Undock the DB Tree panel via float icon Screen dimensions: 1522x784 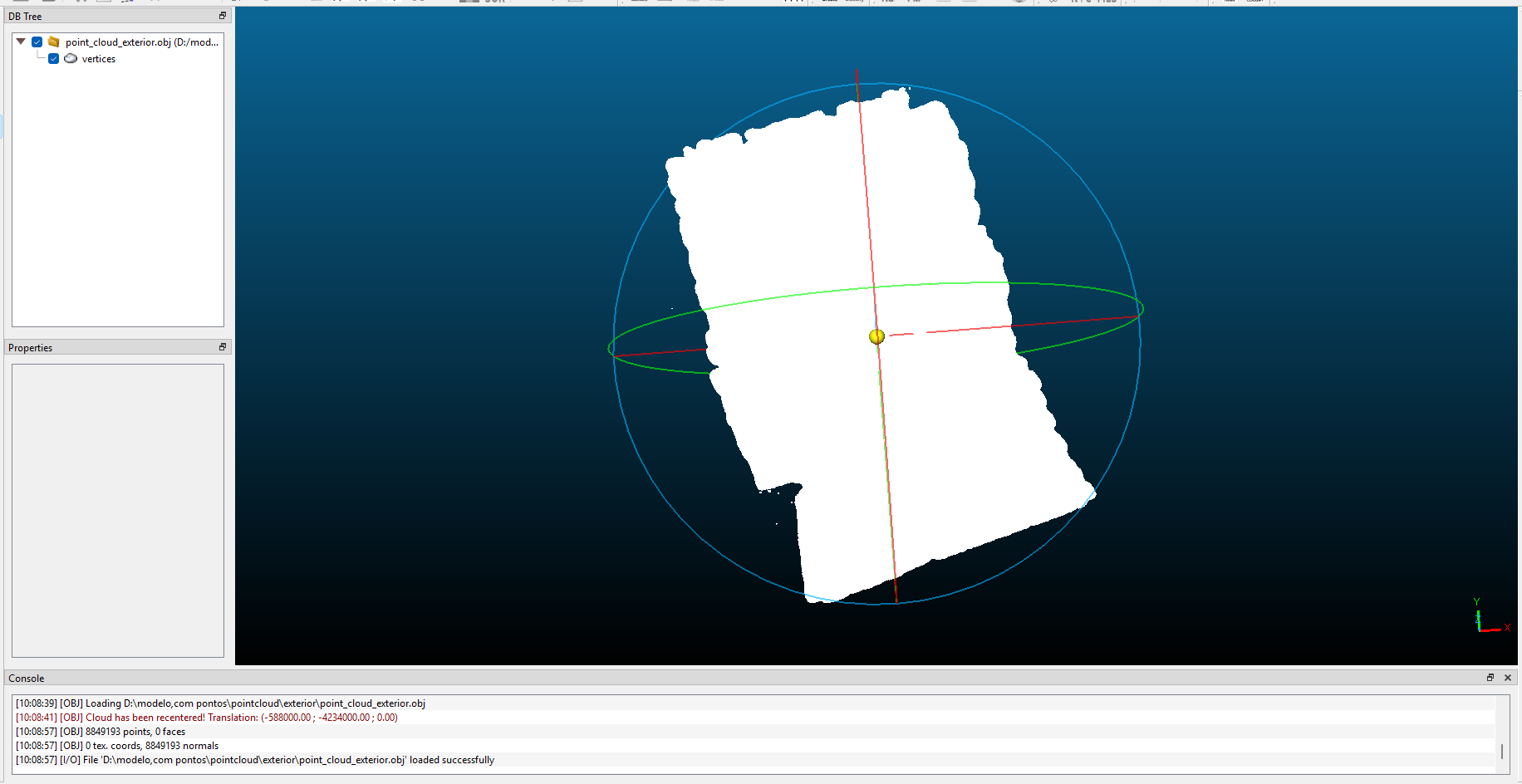pos(222,16)
